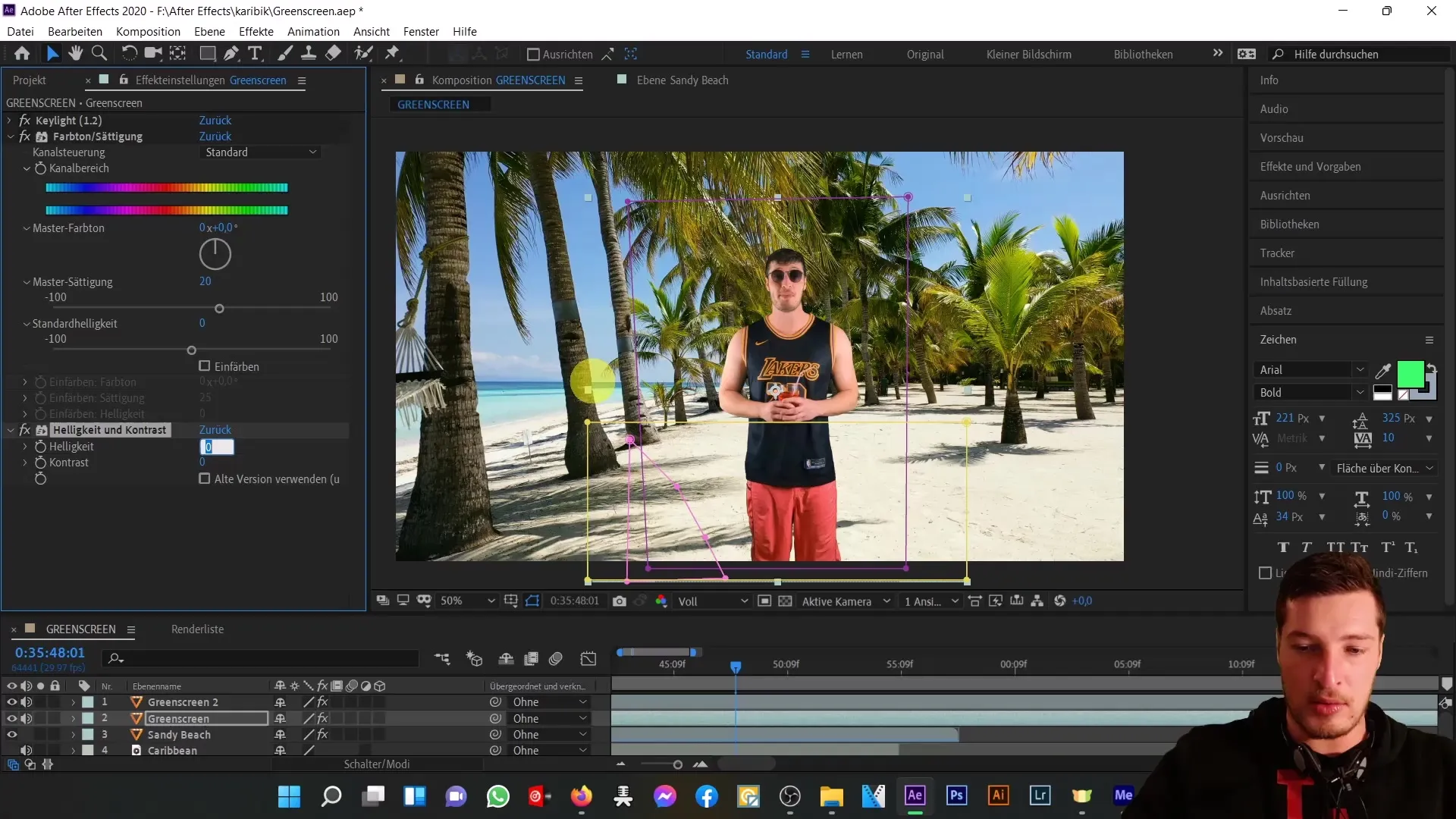The width and height of the screenshot is (1456, 819).
Task: Enable the Einfarben checkbox
Action: pyautogui.click(x=205, y=365)
